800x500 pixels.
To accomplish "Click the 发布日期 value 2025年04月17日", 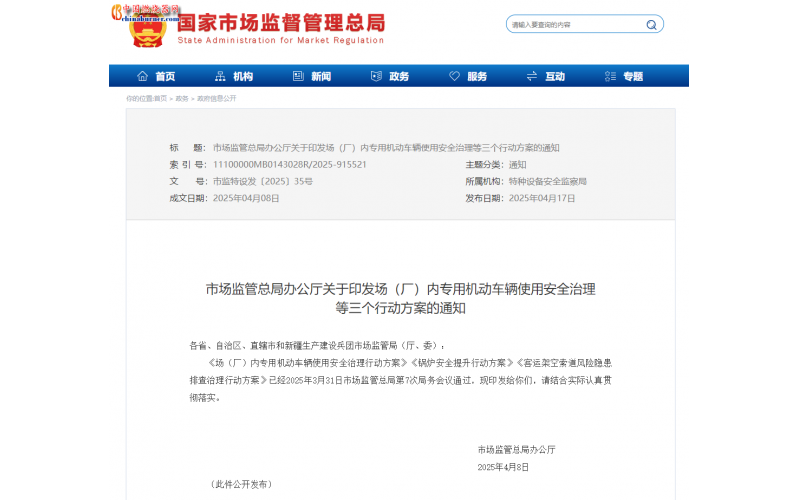I will tap(542, 198).
